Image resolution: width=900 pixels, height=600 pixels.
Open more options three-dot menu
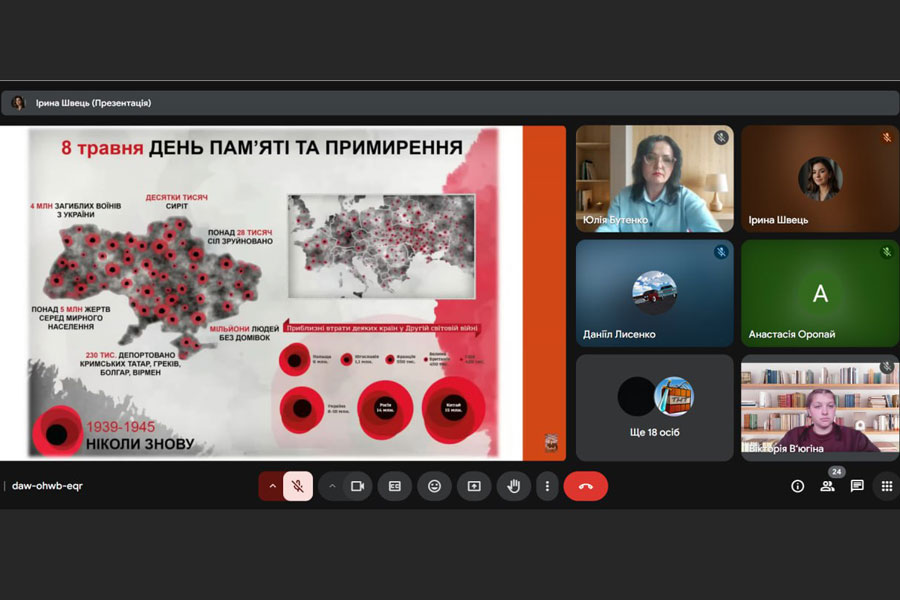tap(547, 486)
